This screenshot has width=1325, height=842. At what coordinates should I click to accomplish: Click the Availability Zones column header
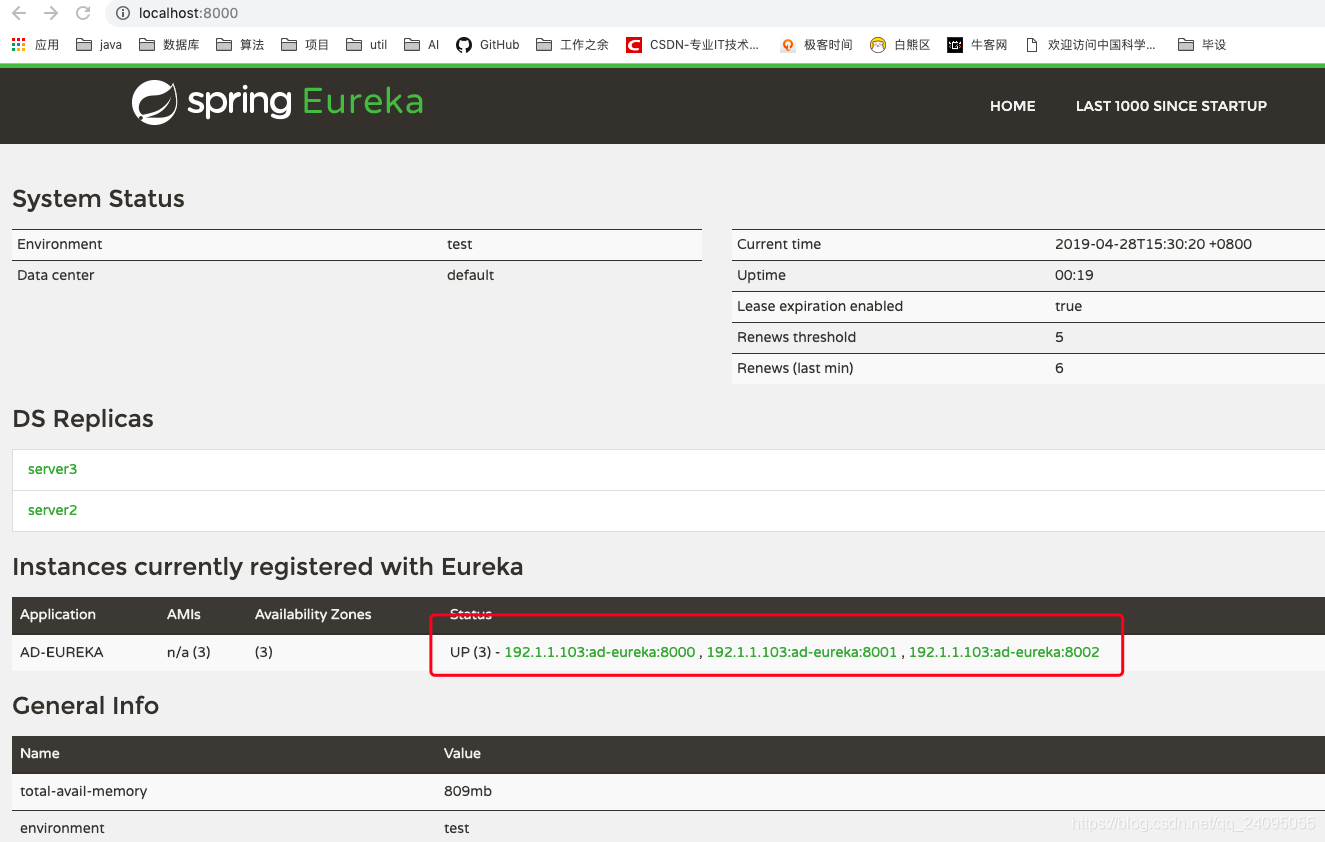coord(313,614)
